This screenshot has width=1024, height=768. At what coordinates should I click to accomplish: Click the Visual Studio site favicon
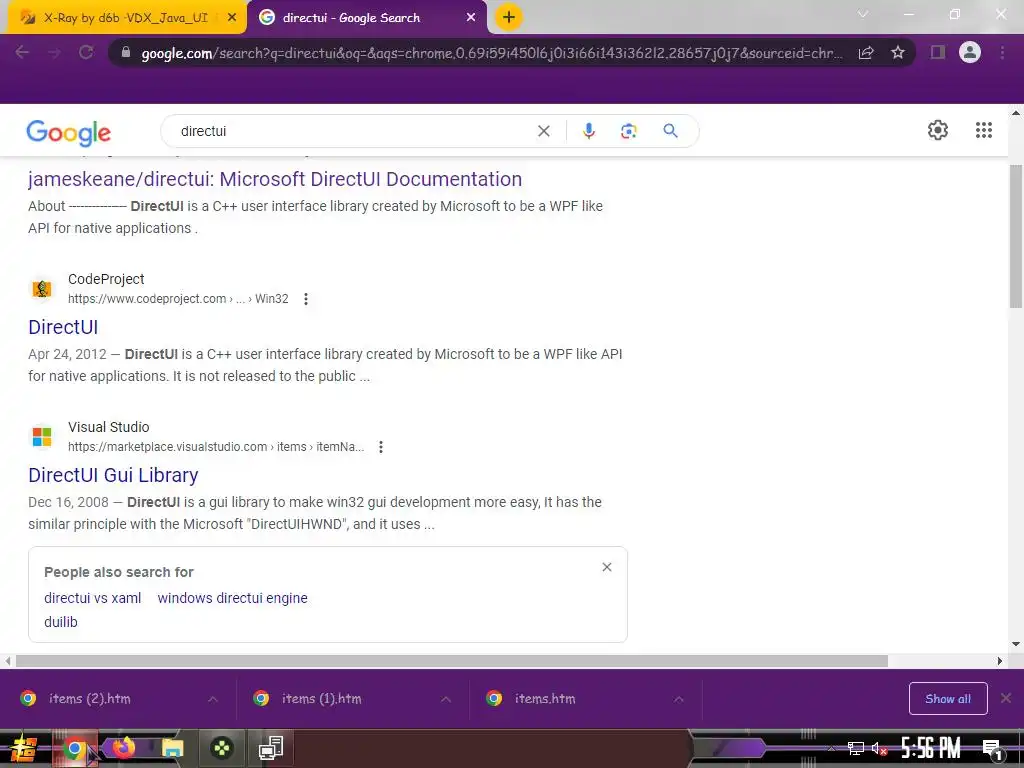pos(42,436)
